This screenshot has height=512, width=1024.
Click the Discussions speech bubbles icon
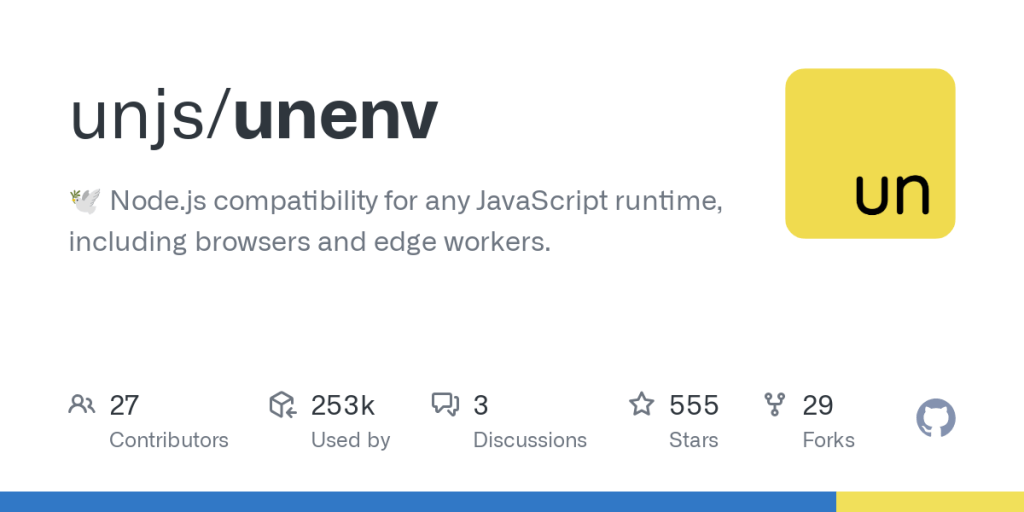[x=445, y=405]
